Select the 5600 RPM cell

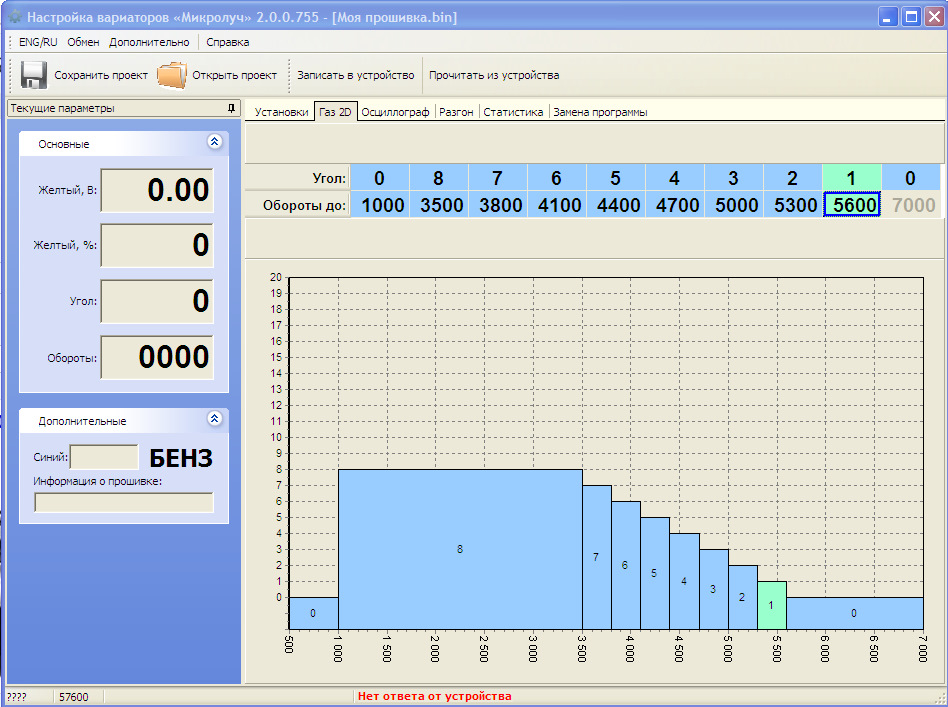pyautogui.click(x=851, y=205)
